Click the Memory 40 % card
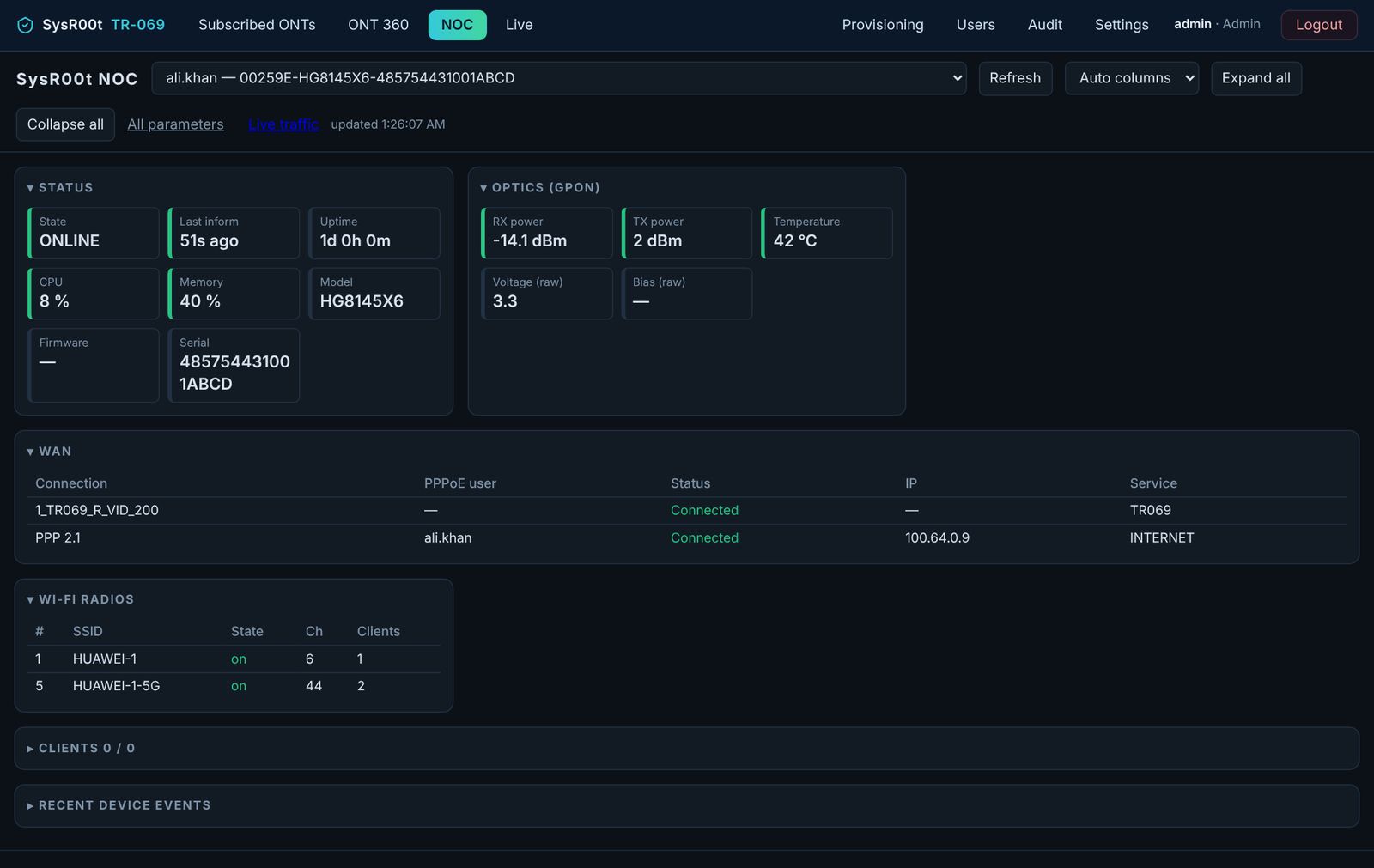The height and width of the screenshot is (868, 1374). pyautogui.click(x=234, y=294)
